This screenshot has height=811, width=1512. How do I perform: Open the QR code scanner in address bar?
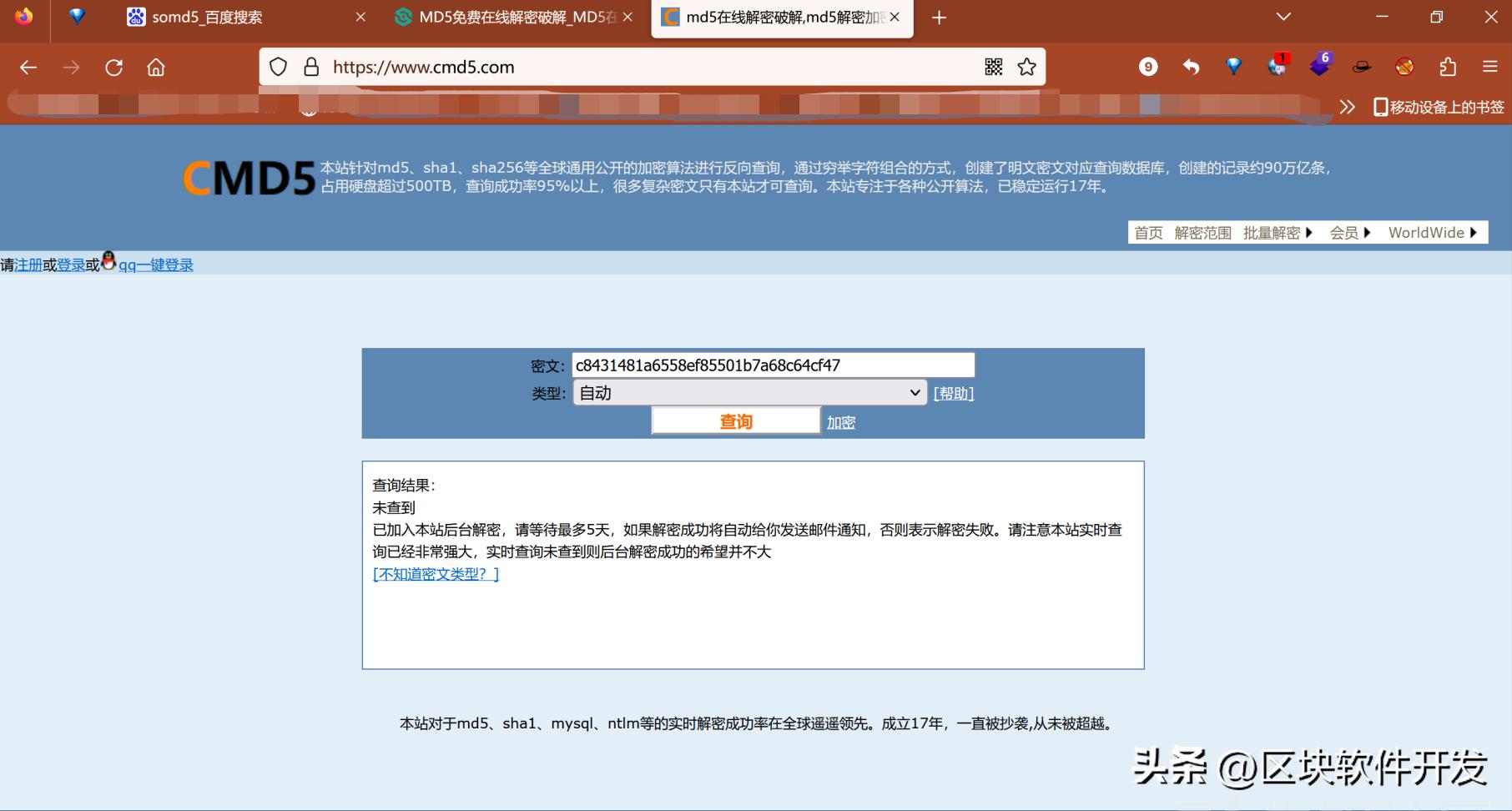(994, 67)
